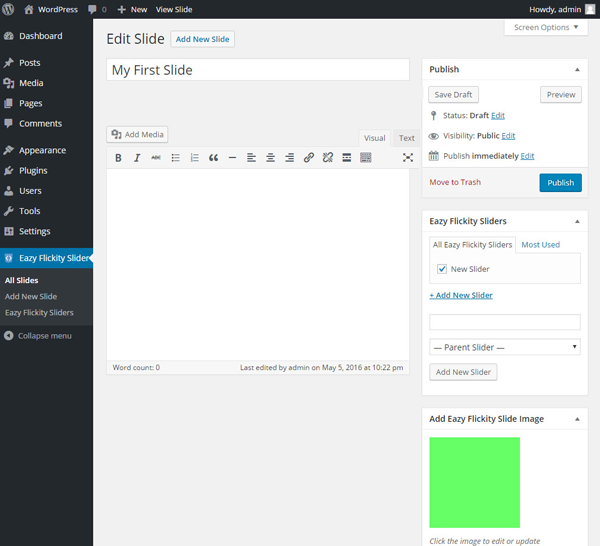600x546 pixels.
Task: Click the Preview button
Action: click(561, 95)
